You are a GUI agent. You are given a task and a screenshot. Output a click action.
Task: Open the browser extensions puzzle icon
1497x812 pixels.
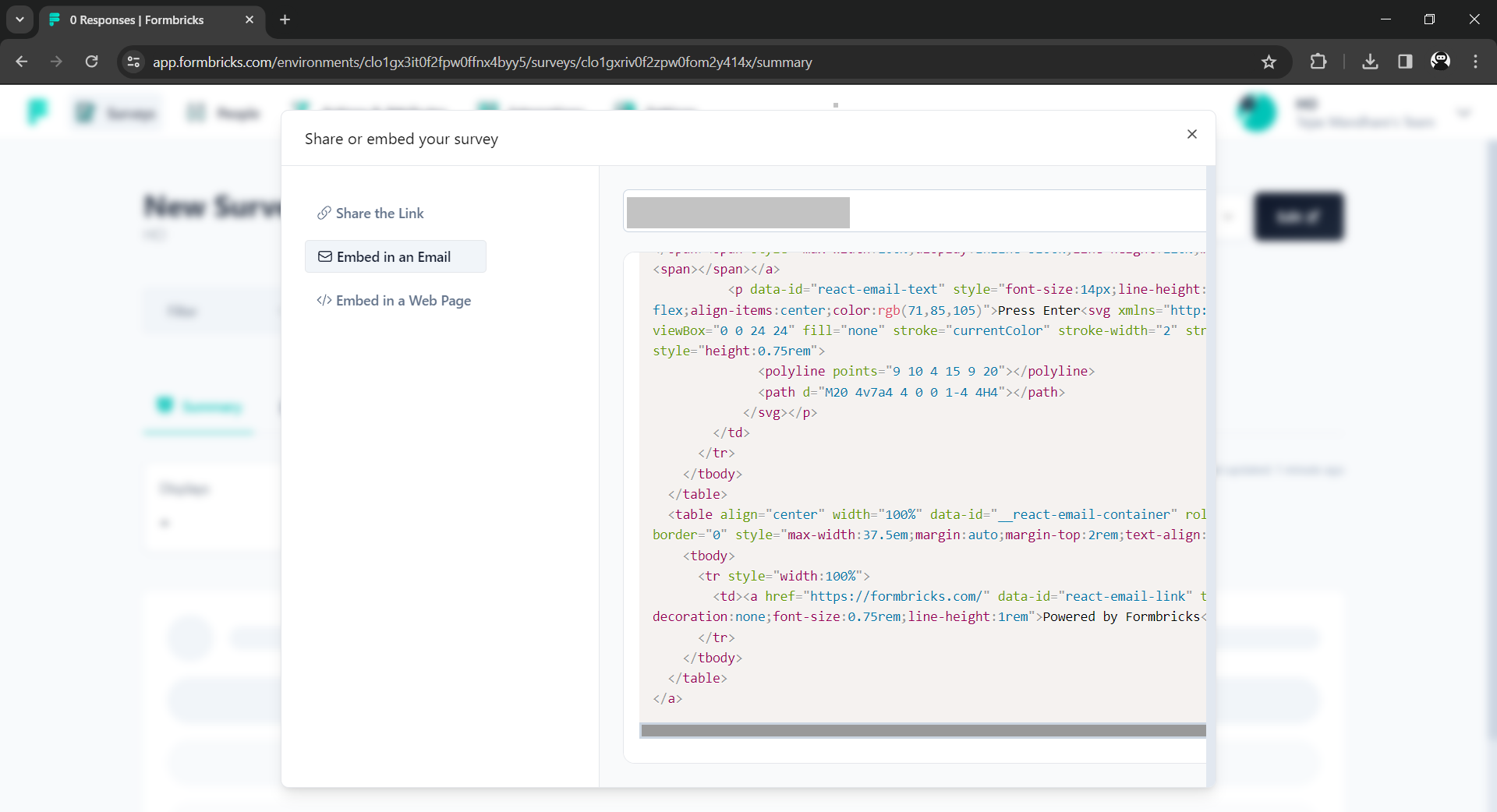(1318, 62)
